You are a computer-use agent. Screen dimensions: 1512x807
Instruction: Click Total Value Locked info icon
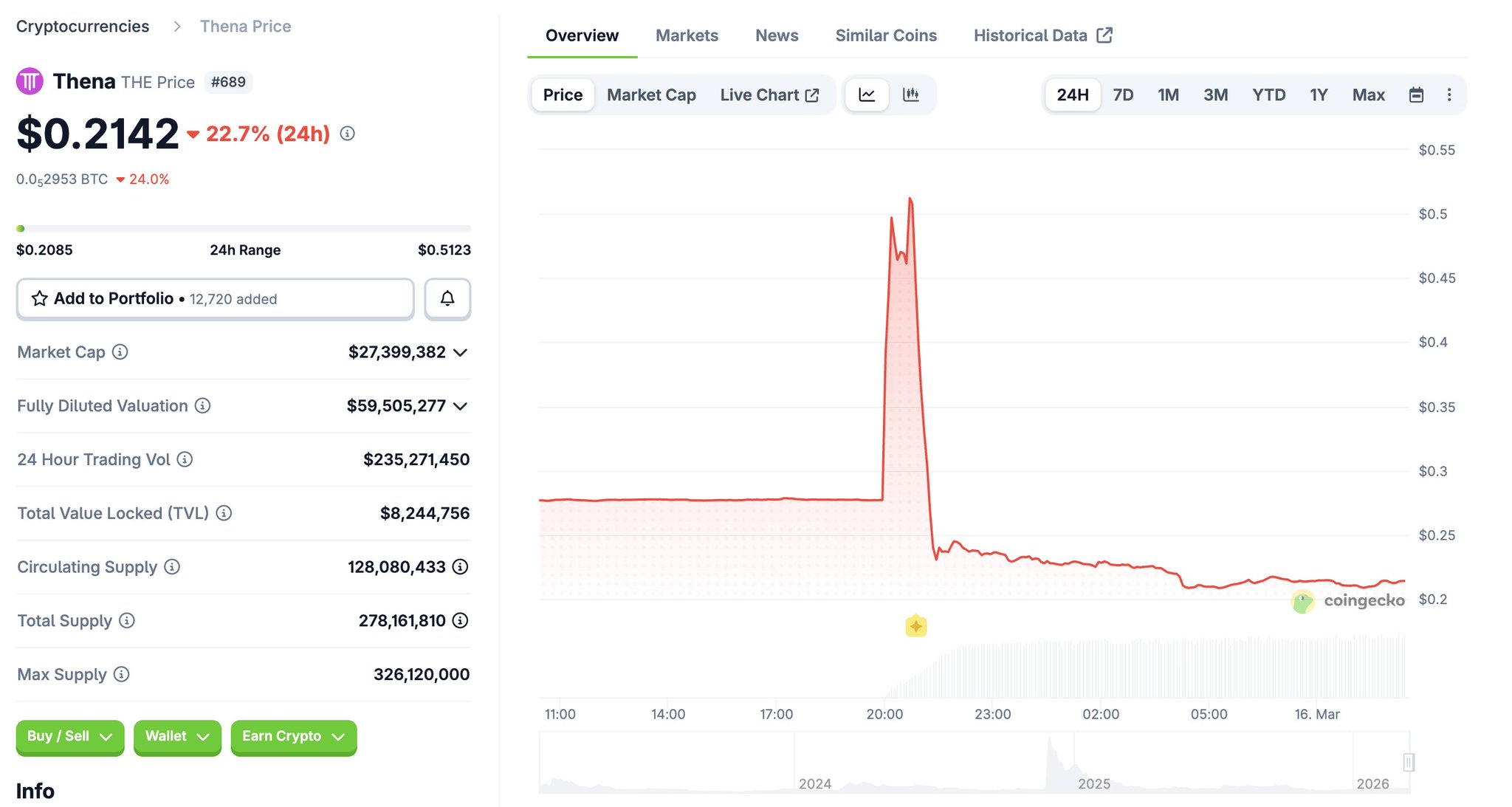tap(224, 513)
